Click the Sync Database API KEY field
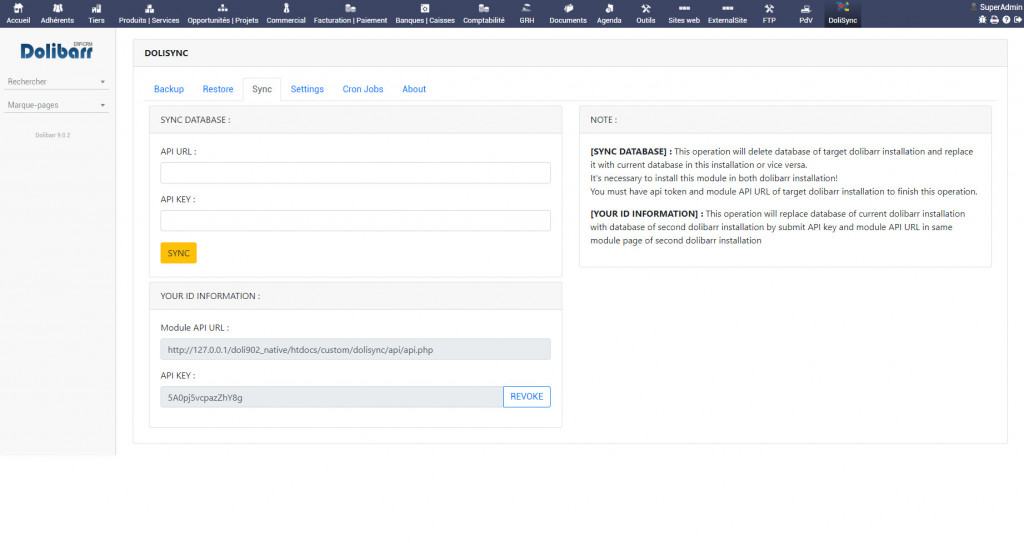Image resolution: width=1024 pixels, height=543 pixels. pos(355,220)
